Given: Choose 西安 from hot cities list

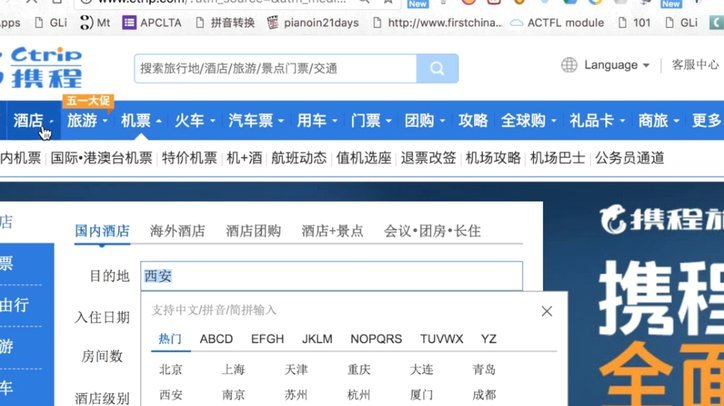Looking at the screenshot, I should pyautogui.click(x=171, y=395).
